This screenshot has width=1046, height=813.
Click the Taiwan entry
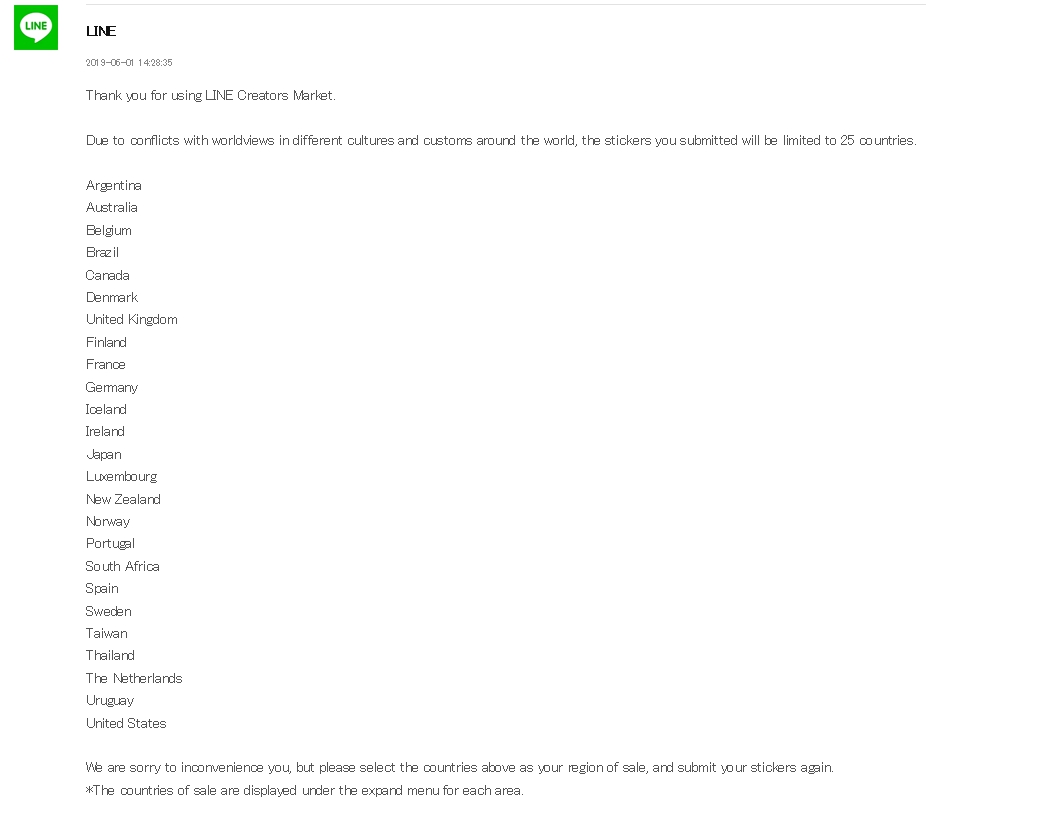click(106, 634)
